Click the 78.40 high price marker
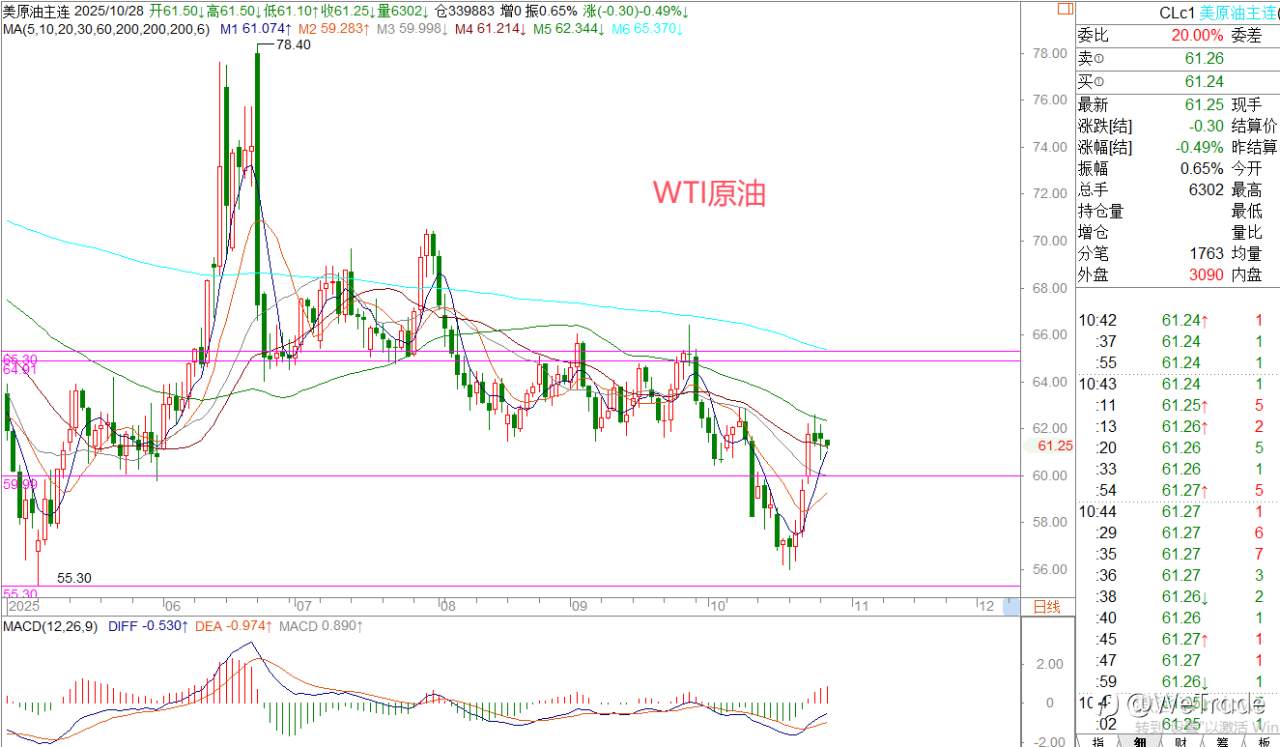 coord(294,45)
